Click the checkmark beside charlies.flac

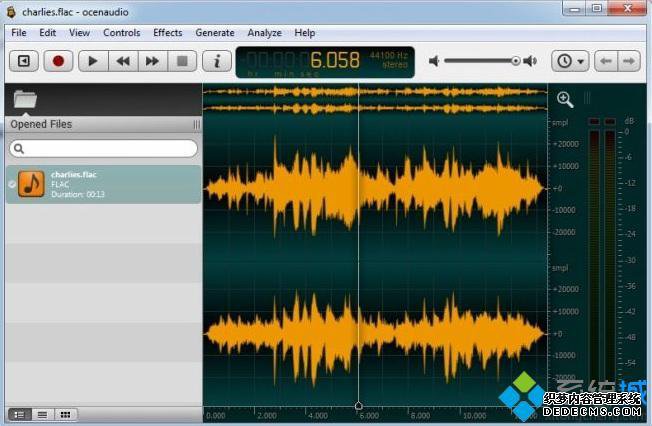(x=12, y=184)
